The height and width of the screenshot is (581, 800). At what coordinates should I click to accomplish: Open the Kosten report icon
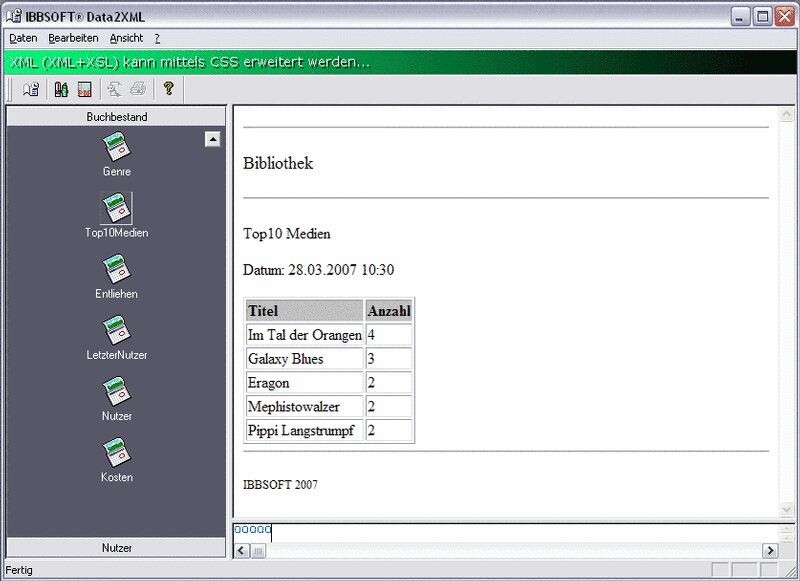pyautogui.click(x=117, y=453)
